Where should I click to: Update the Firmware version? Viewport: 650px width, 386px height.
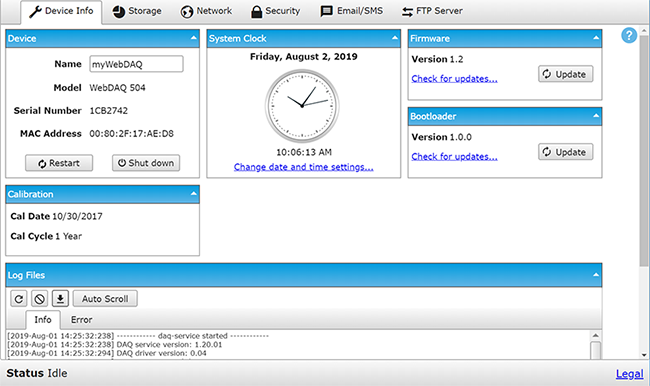[565, 74]
